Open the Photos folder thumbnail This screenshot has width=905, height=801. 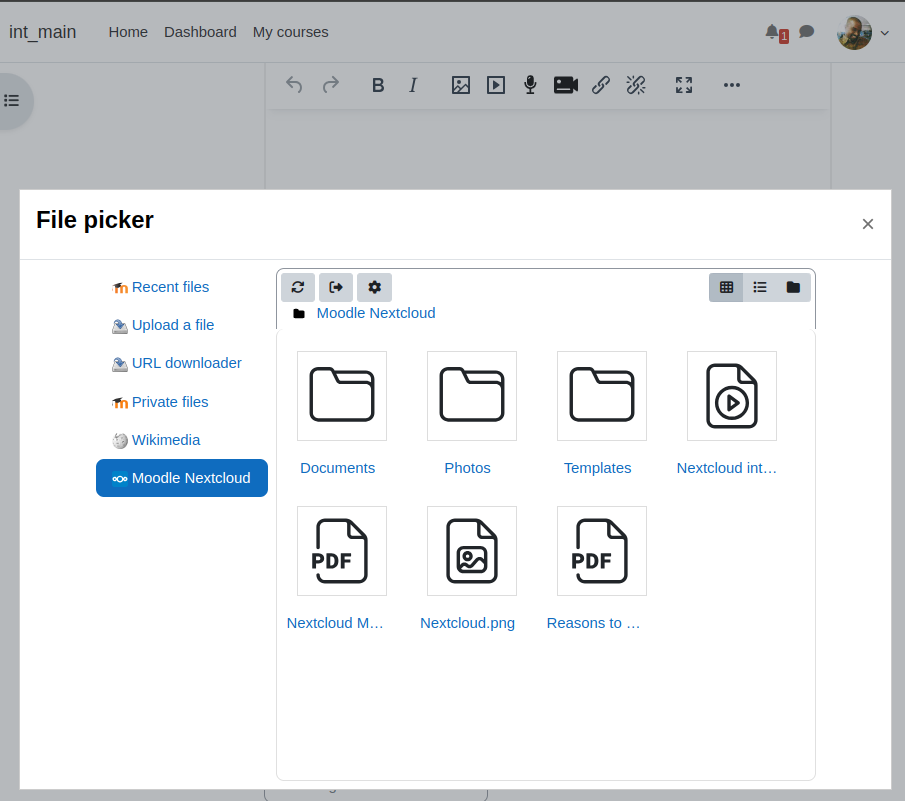(472, 396)
